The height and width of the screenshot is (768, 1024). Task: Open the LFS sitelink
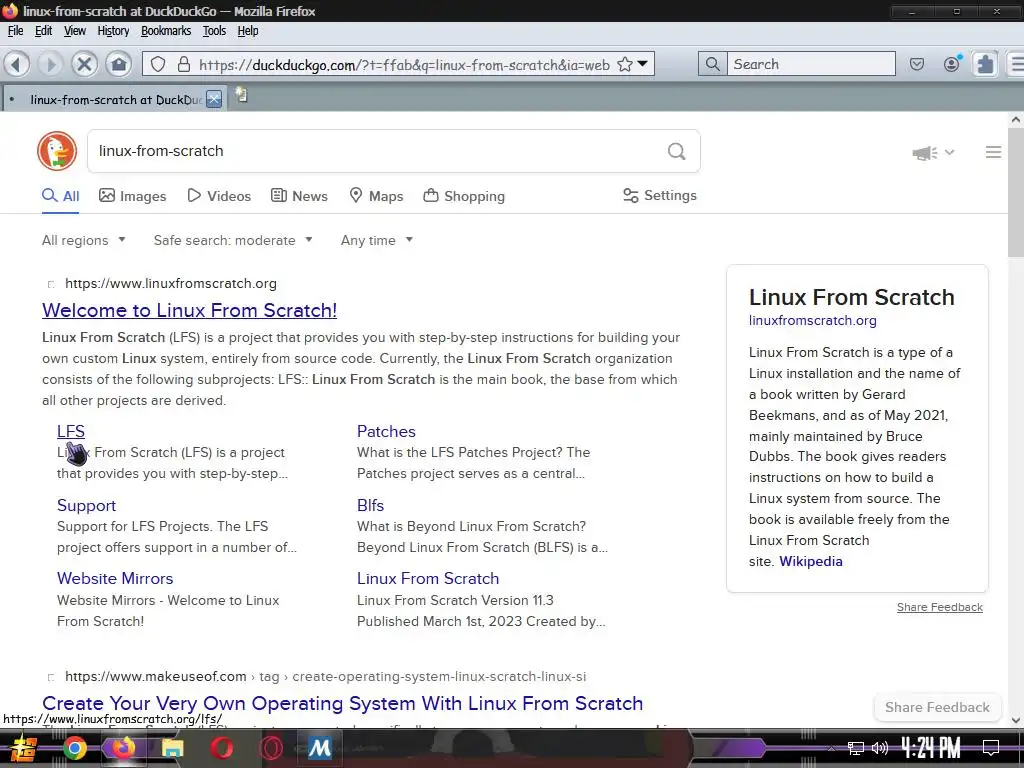tap(71, 432)
